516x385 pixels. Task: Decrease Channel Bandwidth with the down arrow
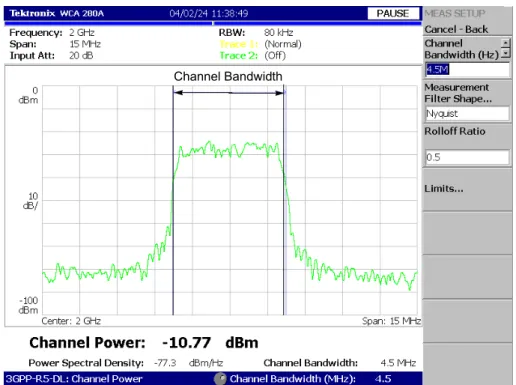(506, 53)
